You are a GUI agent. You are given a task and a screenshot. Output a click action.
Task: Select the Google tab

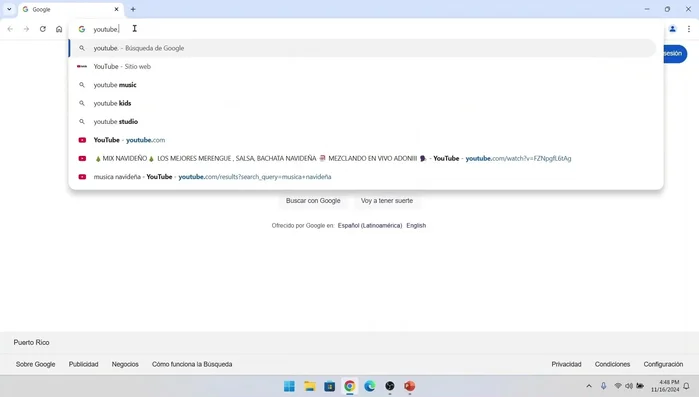(x=70, y=9)
